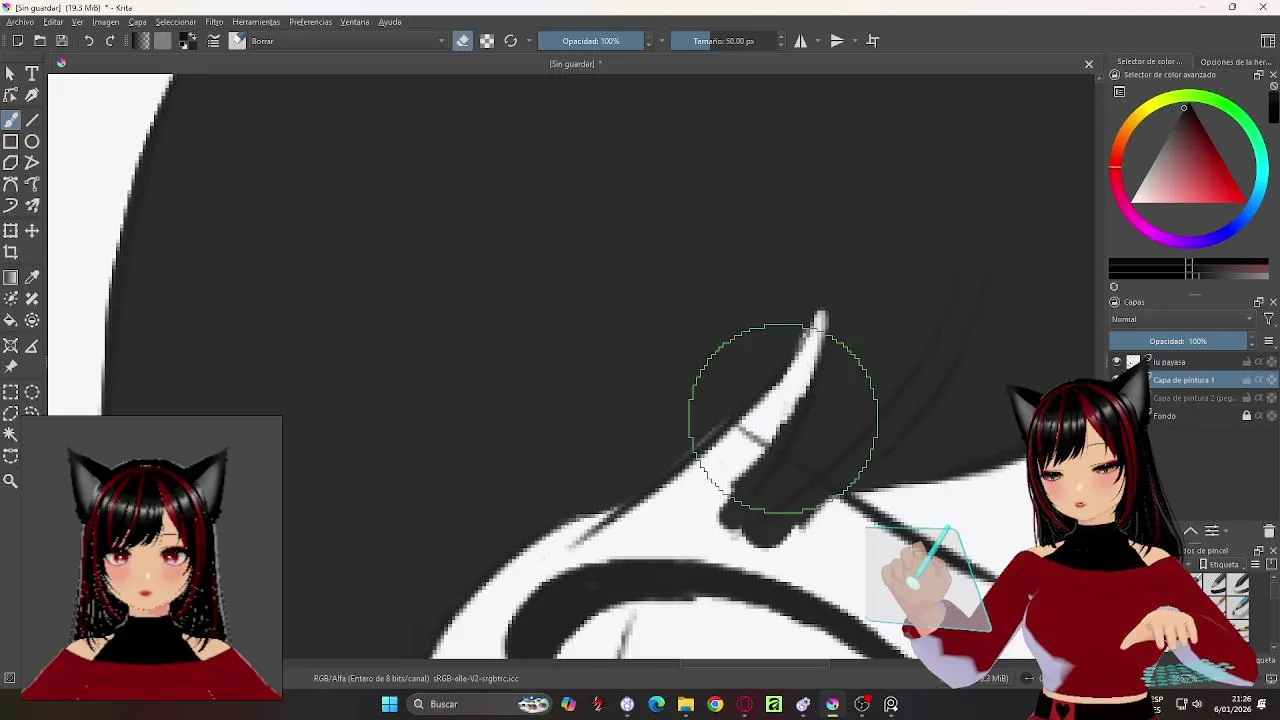This screenshot has height=720, width=1280.
Task: Open an existing file from toolbar
Action: pos(40,41)
